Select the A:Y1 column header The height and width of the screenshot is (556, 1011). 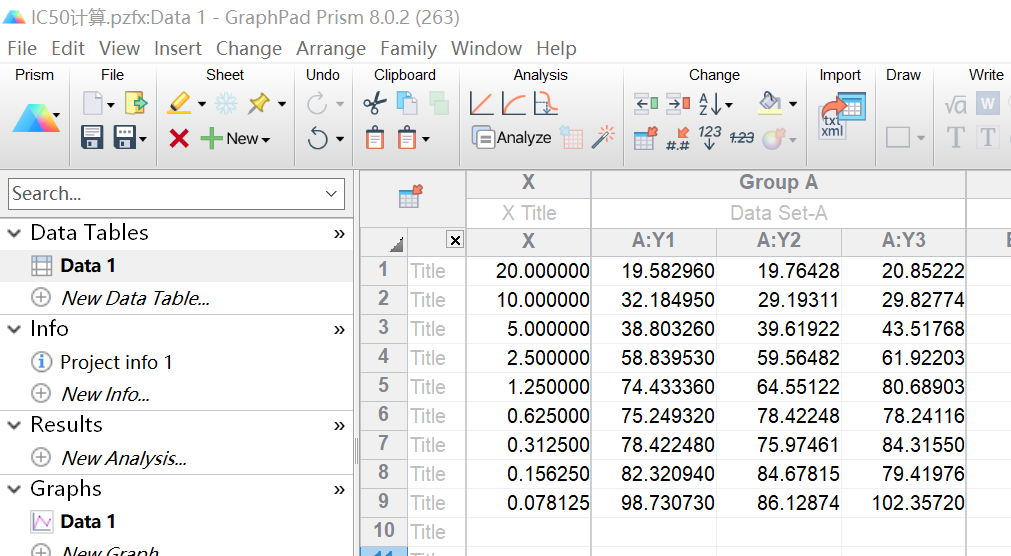653,241
